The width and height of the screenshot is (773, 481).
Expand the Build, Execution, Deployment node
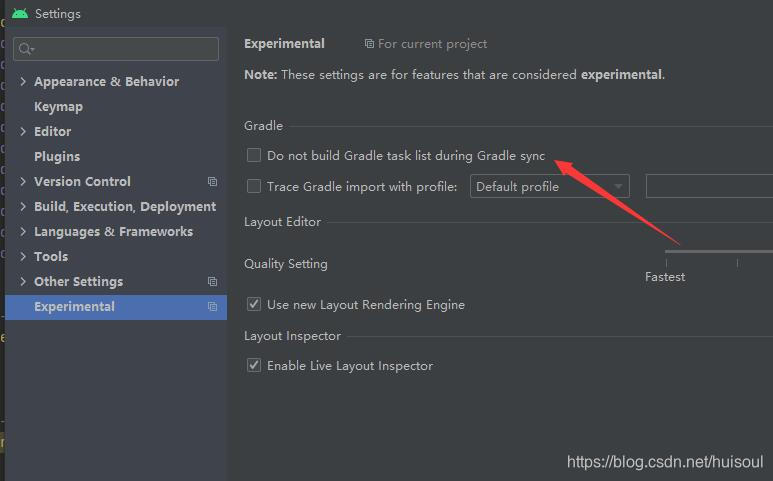pyautogui.click(x=23, y=207)
